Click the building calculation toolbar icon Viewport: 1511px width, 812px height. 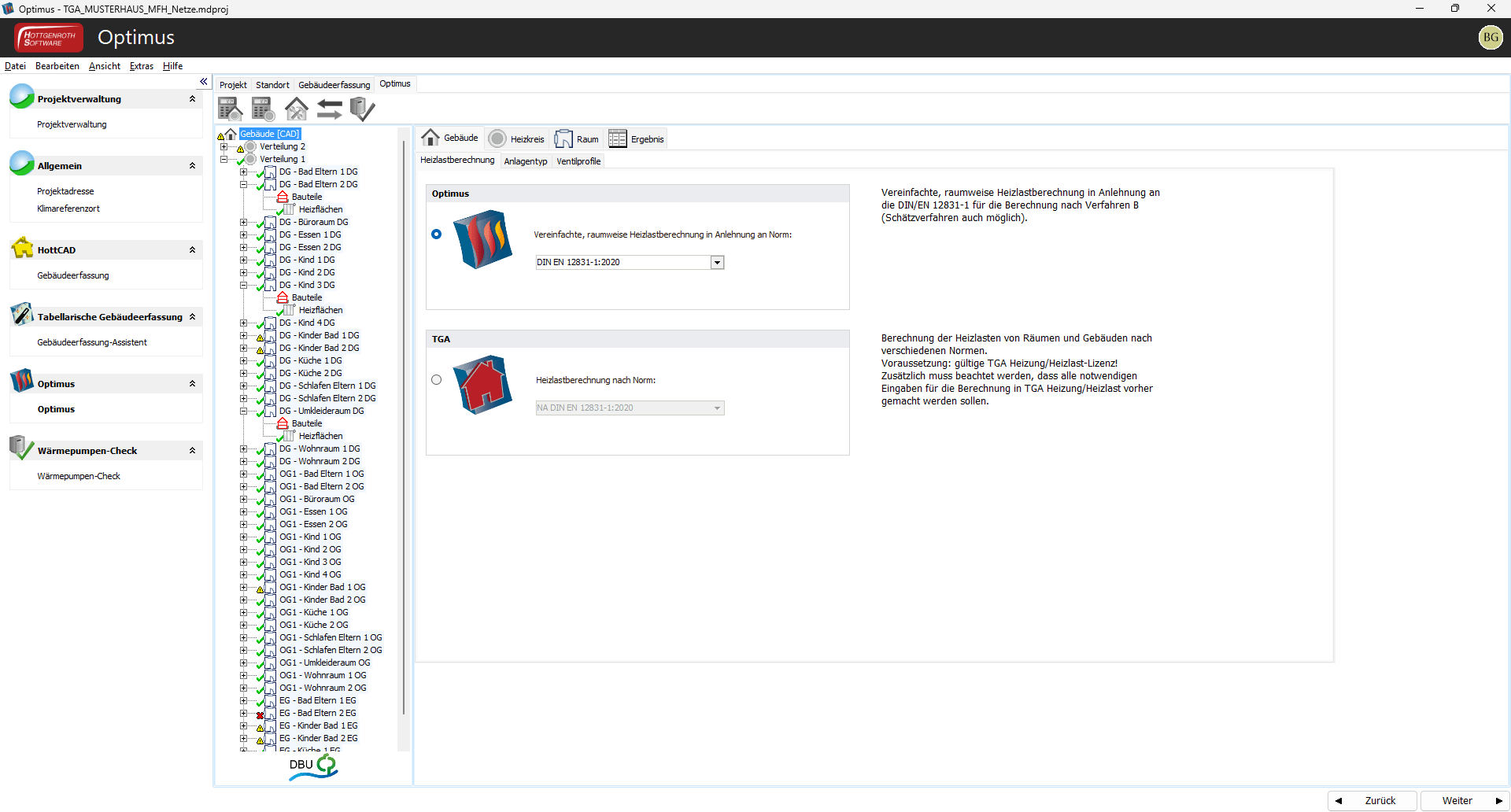[230, 109]
